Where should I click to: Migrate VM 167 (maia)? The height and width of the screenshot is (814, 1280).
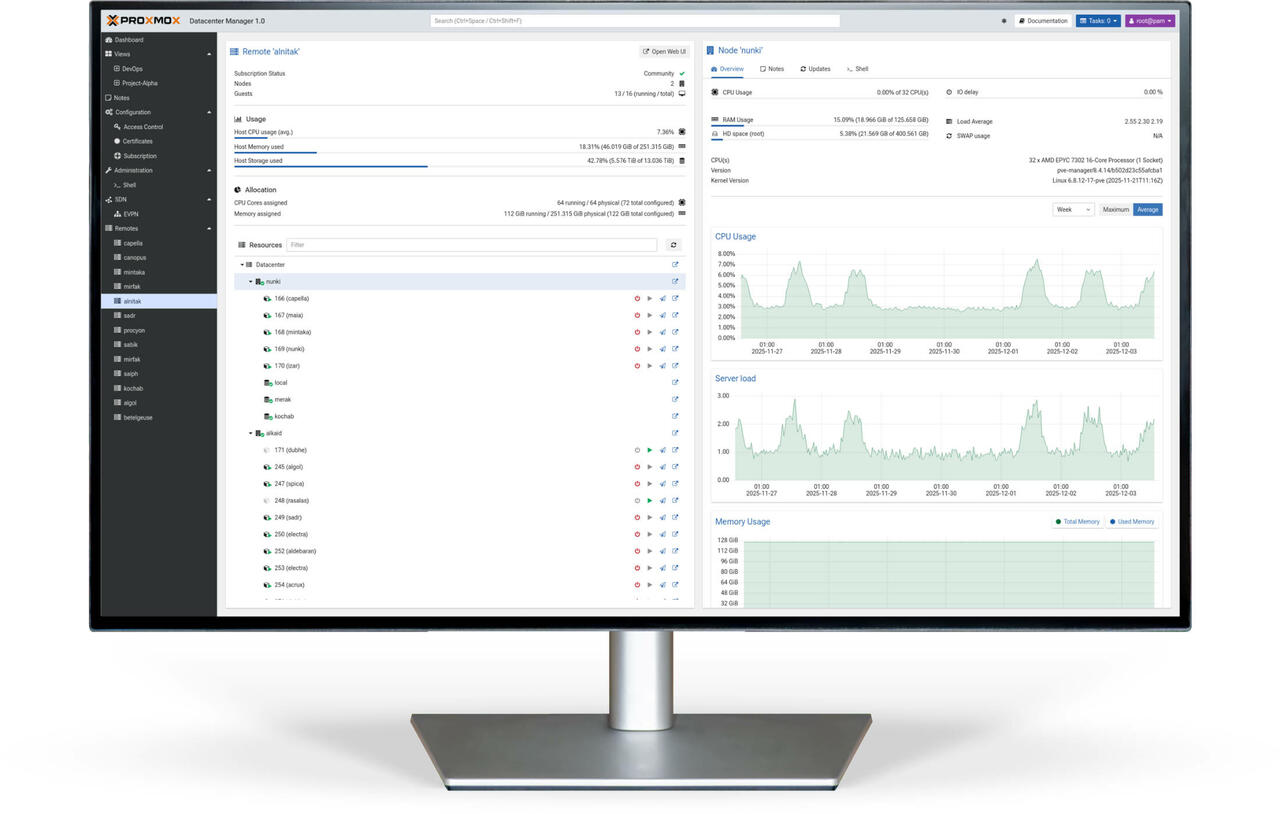pos(662,315)
